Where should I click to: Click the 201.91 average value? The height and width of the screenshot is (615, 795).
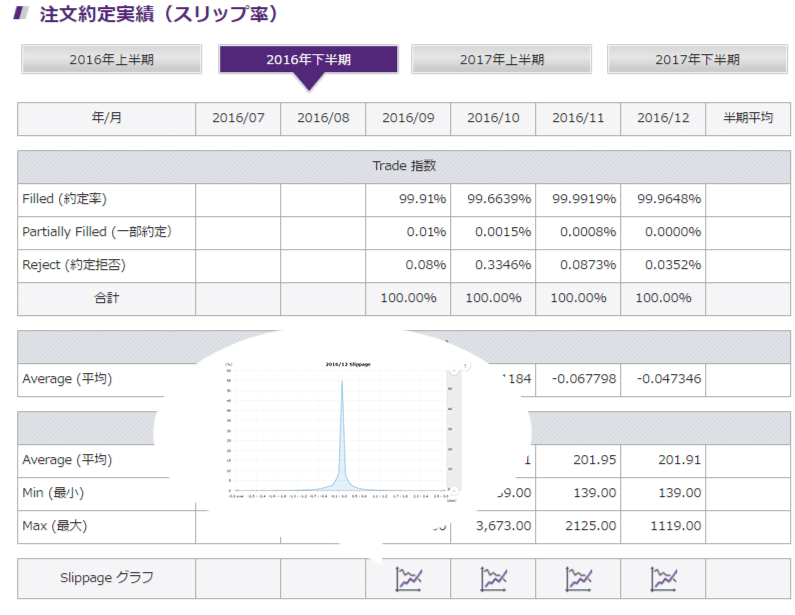680,460
